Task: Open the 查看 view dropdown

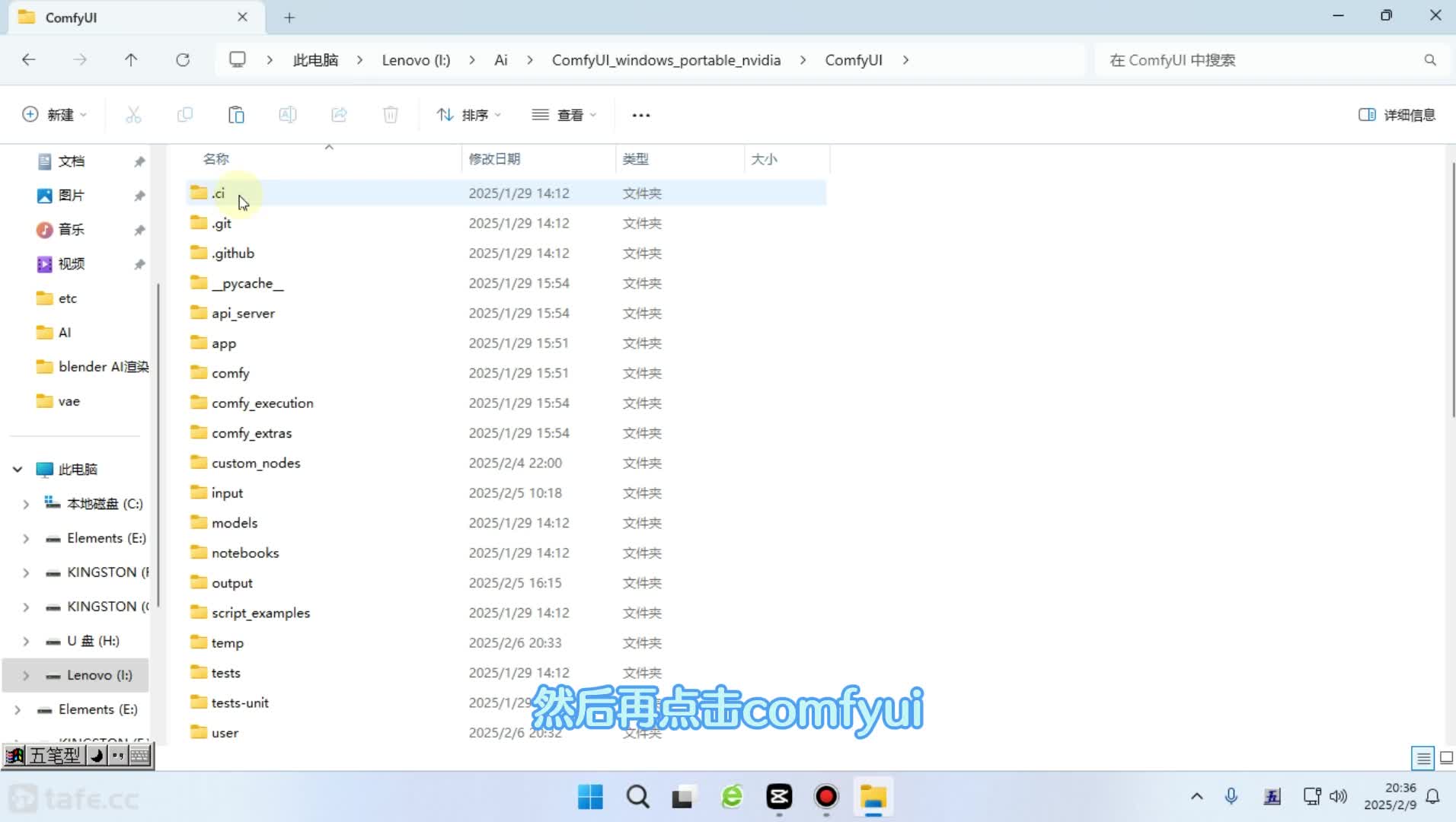Action: [x=564, y=115]
